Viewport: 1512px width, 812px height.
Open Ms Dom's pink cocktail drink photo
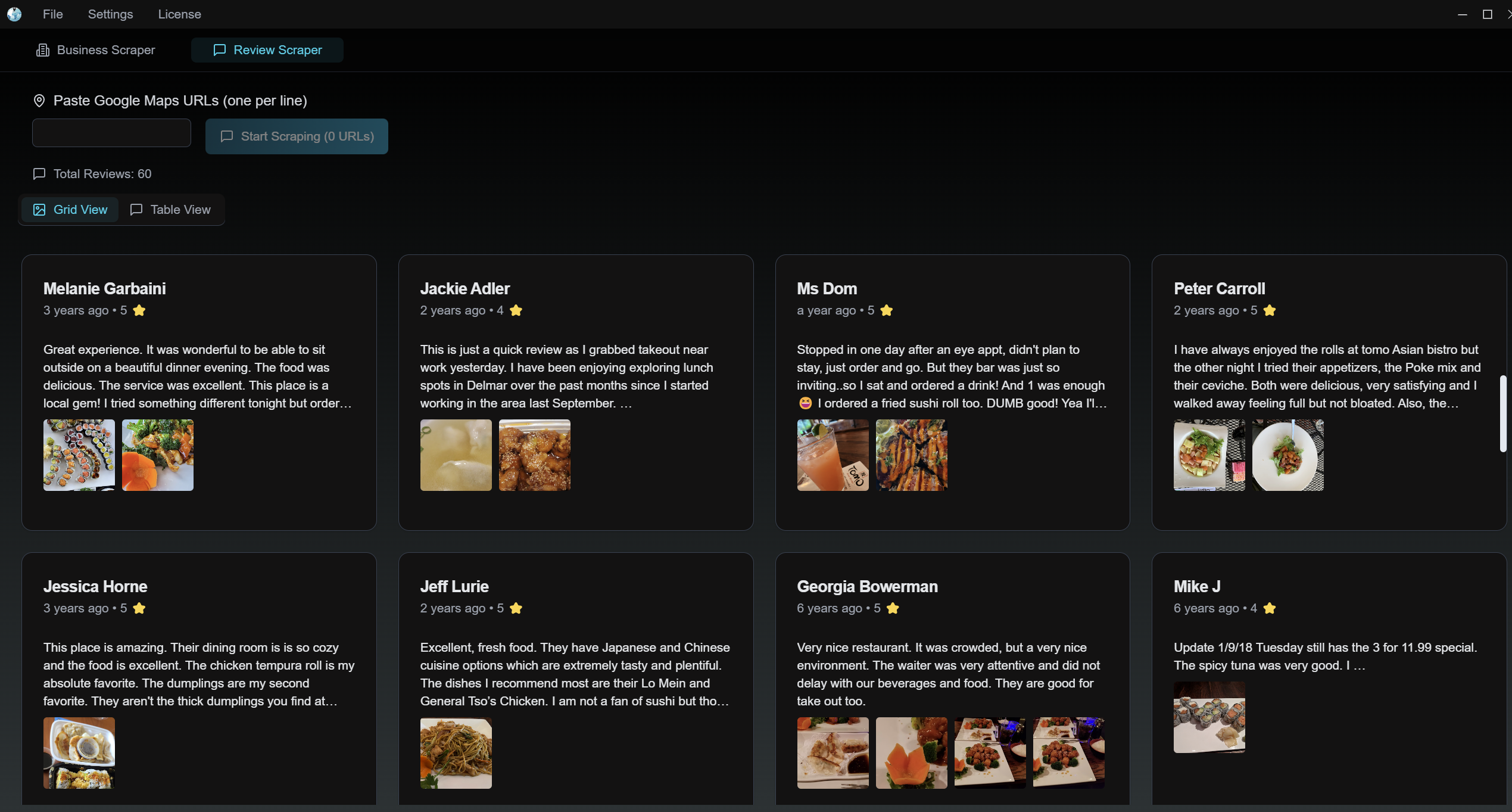(833, 455)
